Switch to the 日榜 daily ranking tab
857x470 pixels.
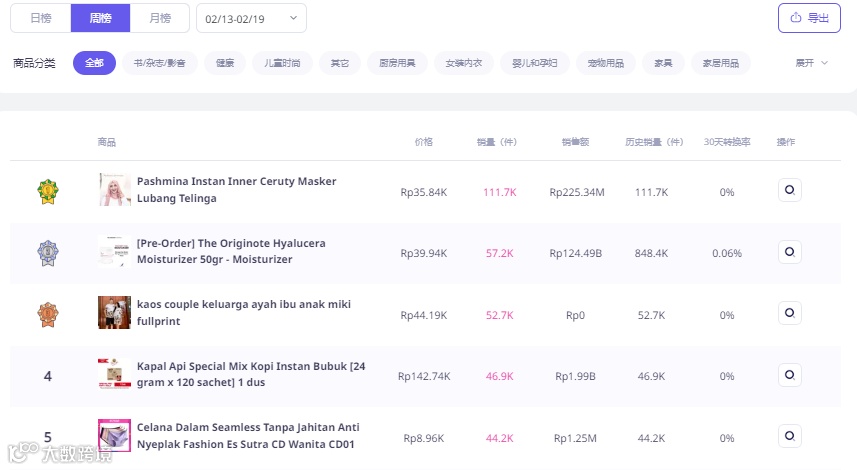pos(41,18)
